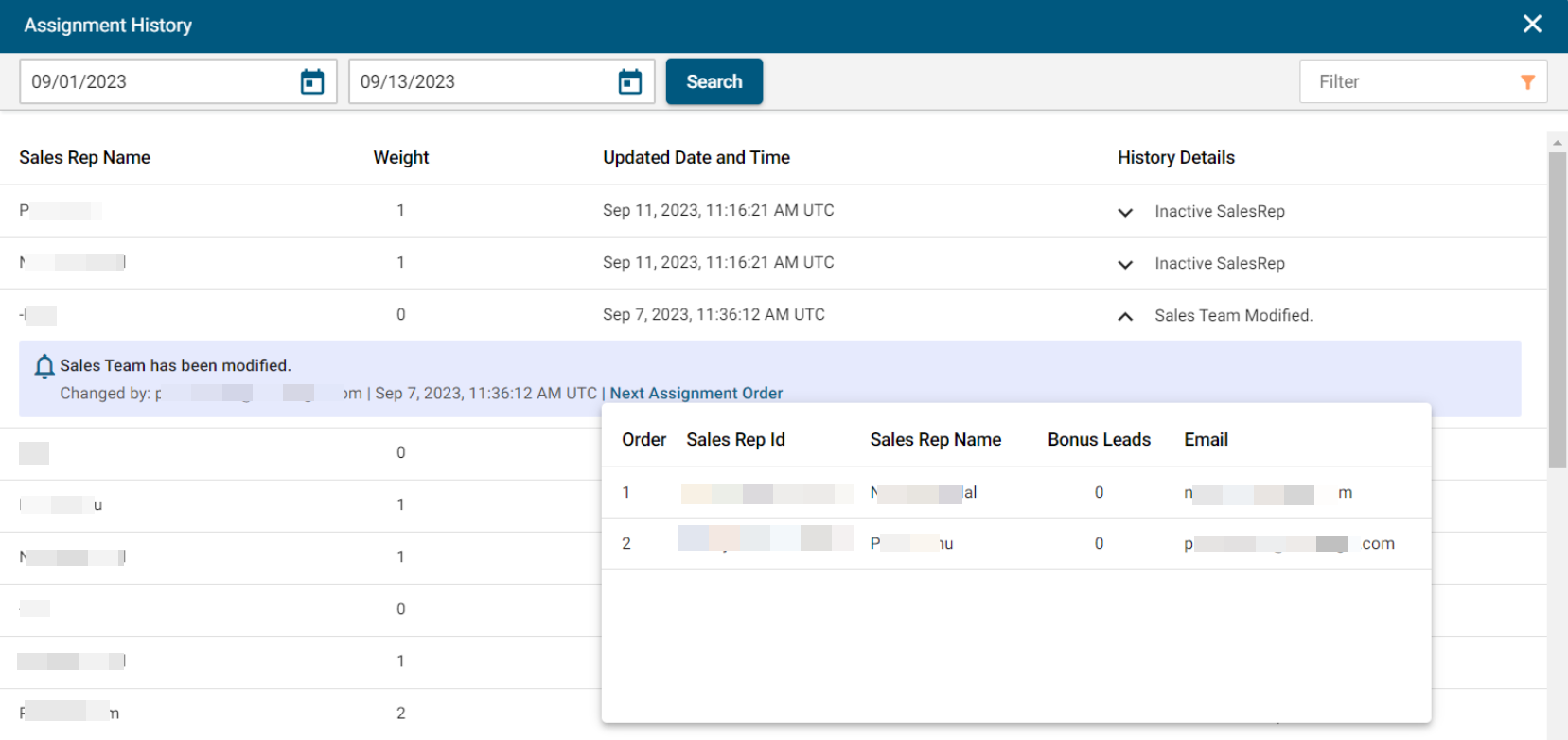Click the scrollbar up arrow
Viewport: 1568px width, 740px height.
pyautogui.click(x=1558, y=142)
